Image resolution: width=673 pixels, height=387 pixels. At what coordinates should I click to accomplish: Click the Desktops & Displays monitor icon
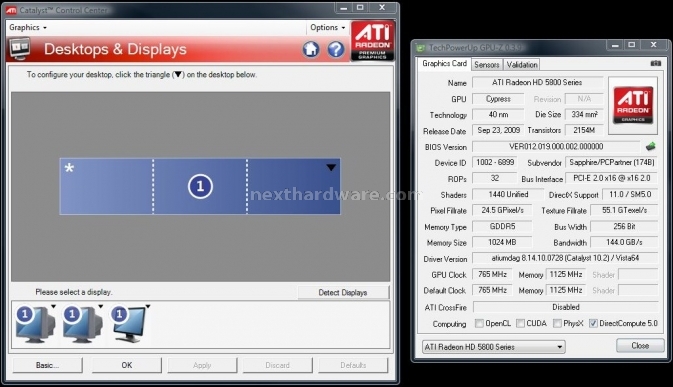tap(20, 48)
